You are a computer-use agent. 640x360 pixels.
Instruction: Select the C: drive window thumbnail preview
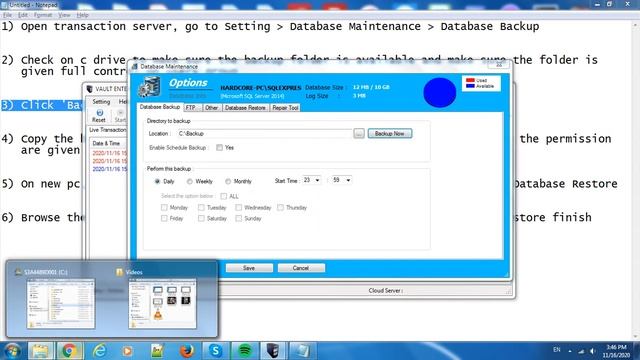coord(61,304)
